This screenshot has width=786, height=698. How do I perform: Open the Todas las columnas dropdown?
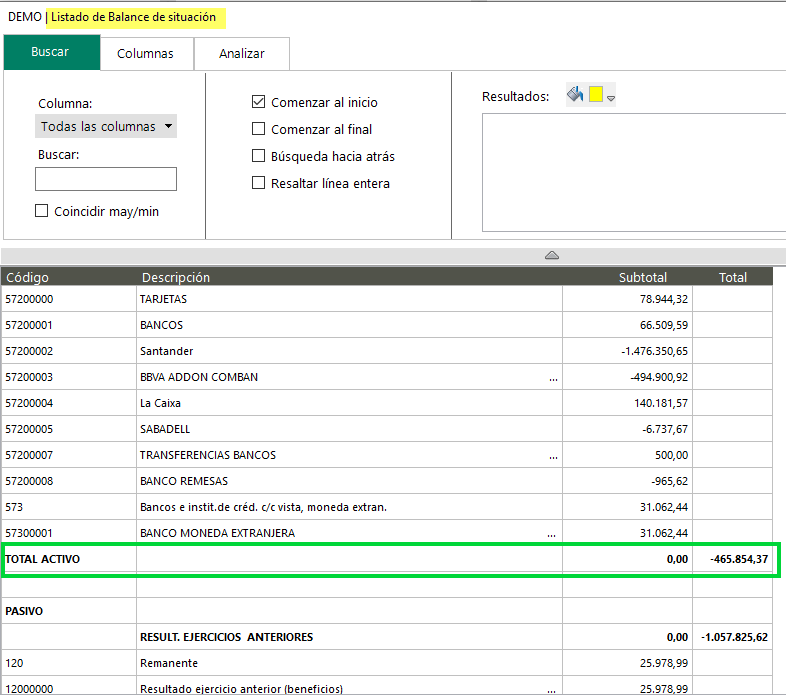(x=106, y=126)
